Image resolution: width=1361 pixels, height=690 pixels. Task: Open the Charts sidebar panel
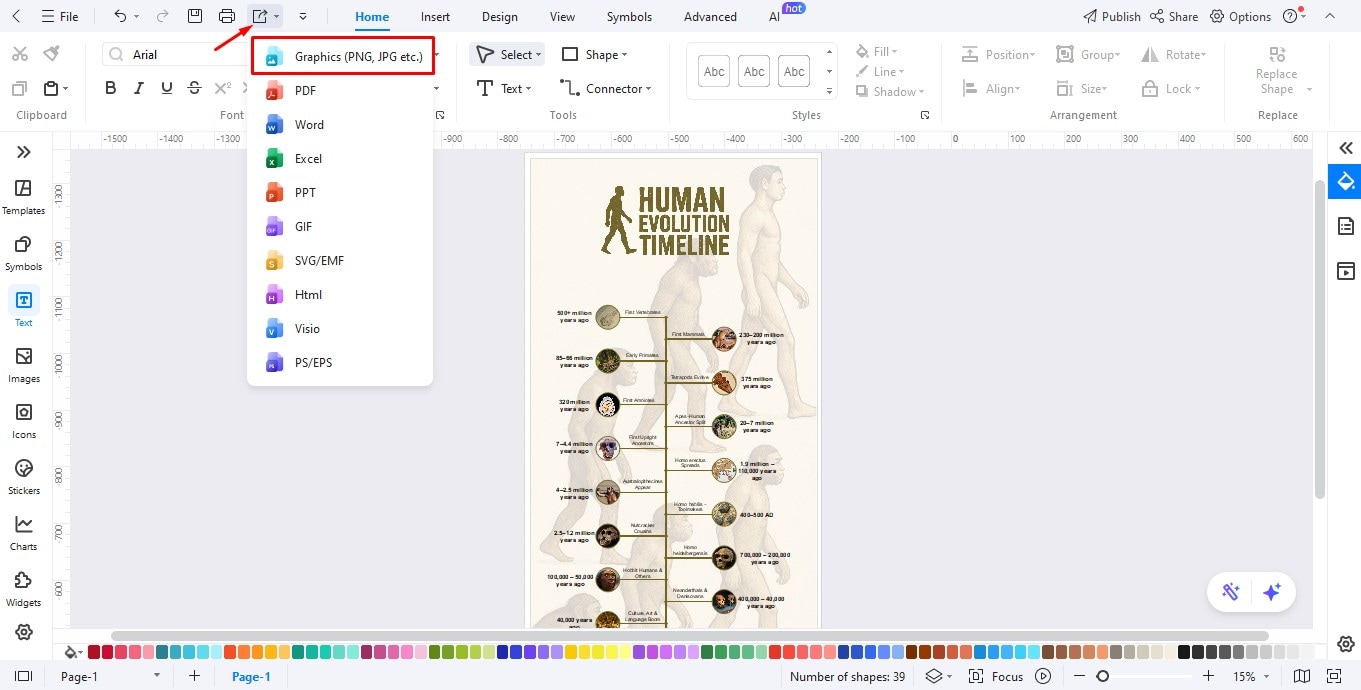[24, 533]
